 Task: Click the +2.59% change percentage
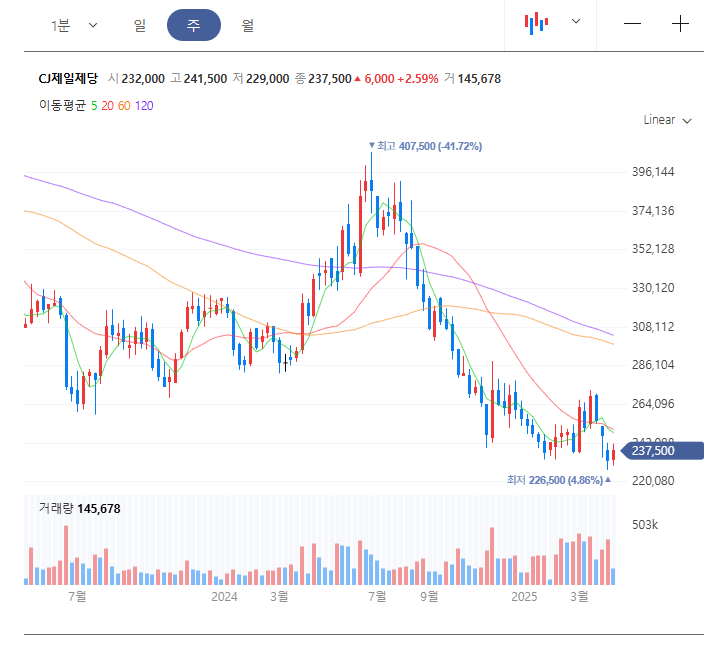[418, 79]
